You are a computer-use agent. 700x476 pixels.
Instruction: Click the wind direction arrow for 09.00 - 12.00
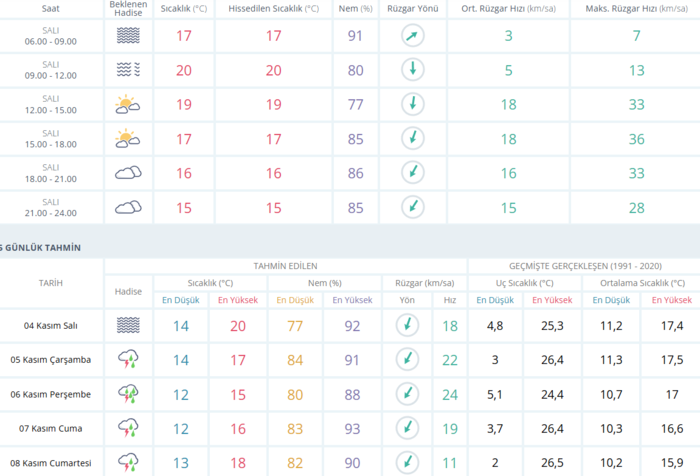pyautogui.click(x=412, y=70)
